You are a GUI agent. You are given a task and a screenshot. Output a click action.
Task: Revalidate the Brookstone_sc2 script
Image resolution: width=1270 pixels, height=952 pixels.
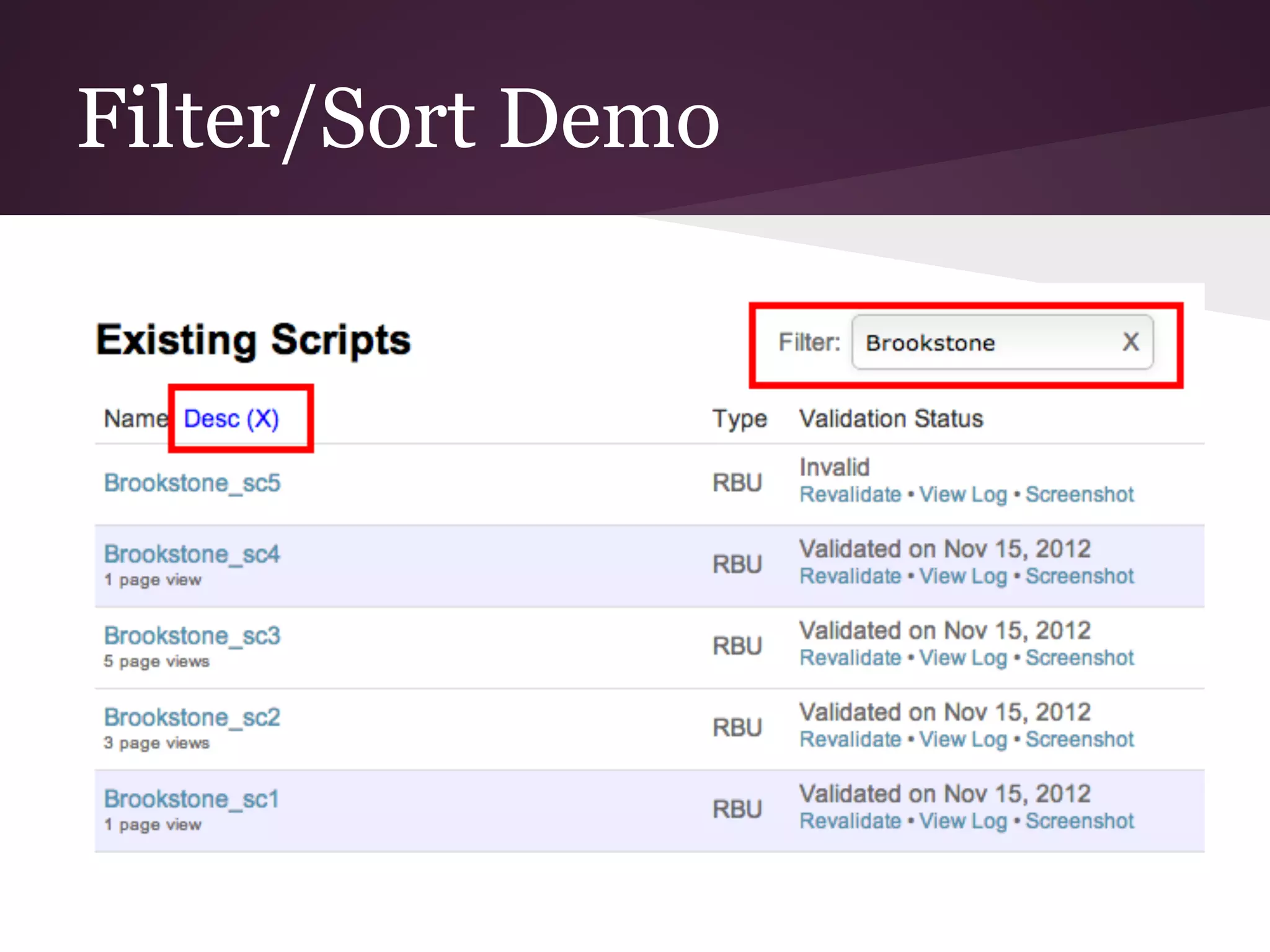pos(850,740)
